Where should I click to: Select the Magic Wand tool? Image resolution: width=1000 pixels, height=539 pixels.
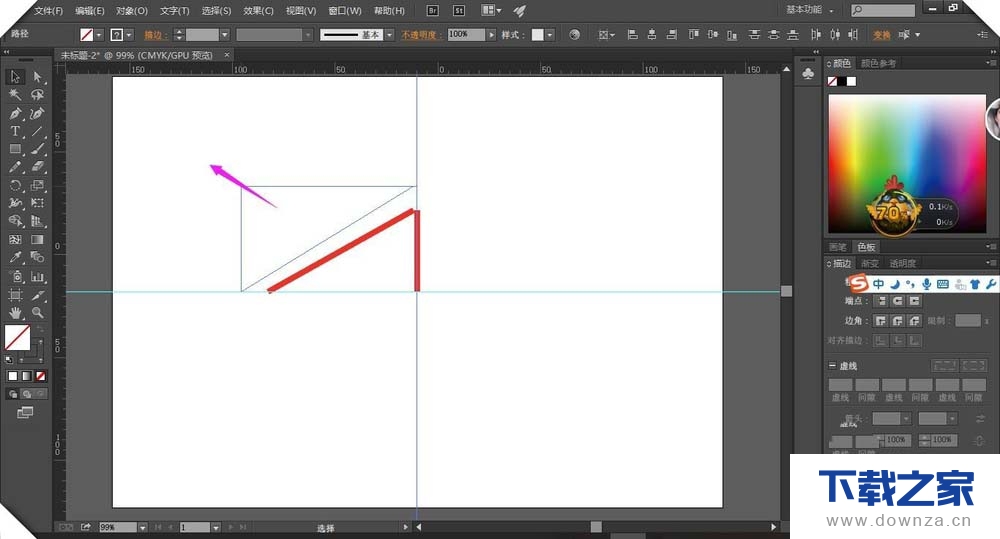[x=15, y=94]
